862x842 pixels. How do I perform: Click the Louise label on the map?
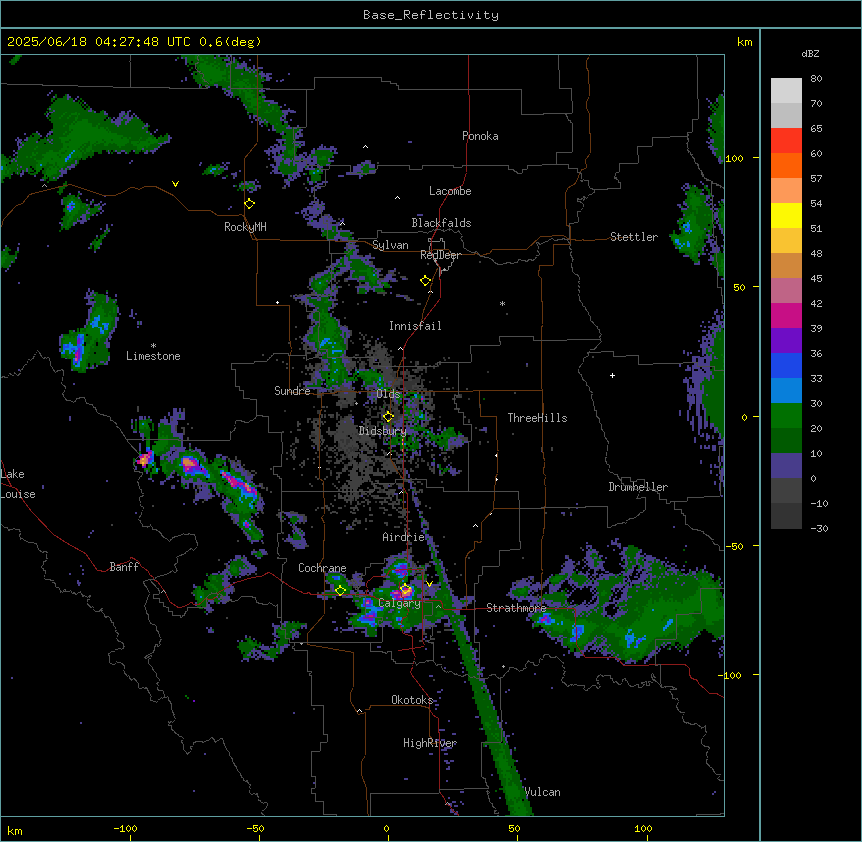pos(18,494)
